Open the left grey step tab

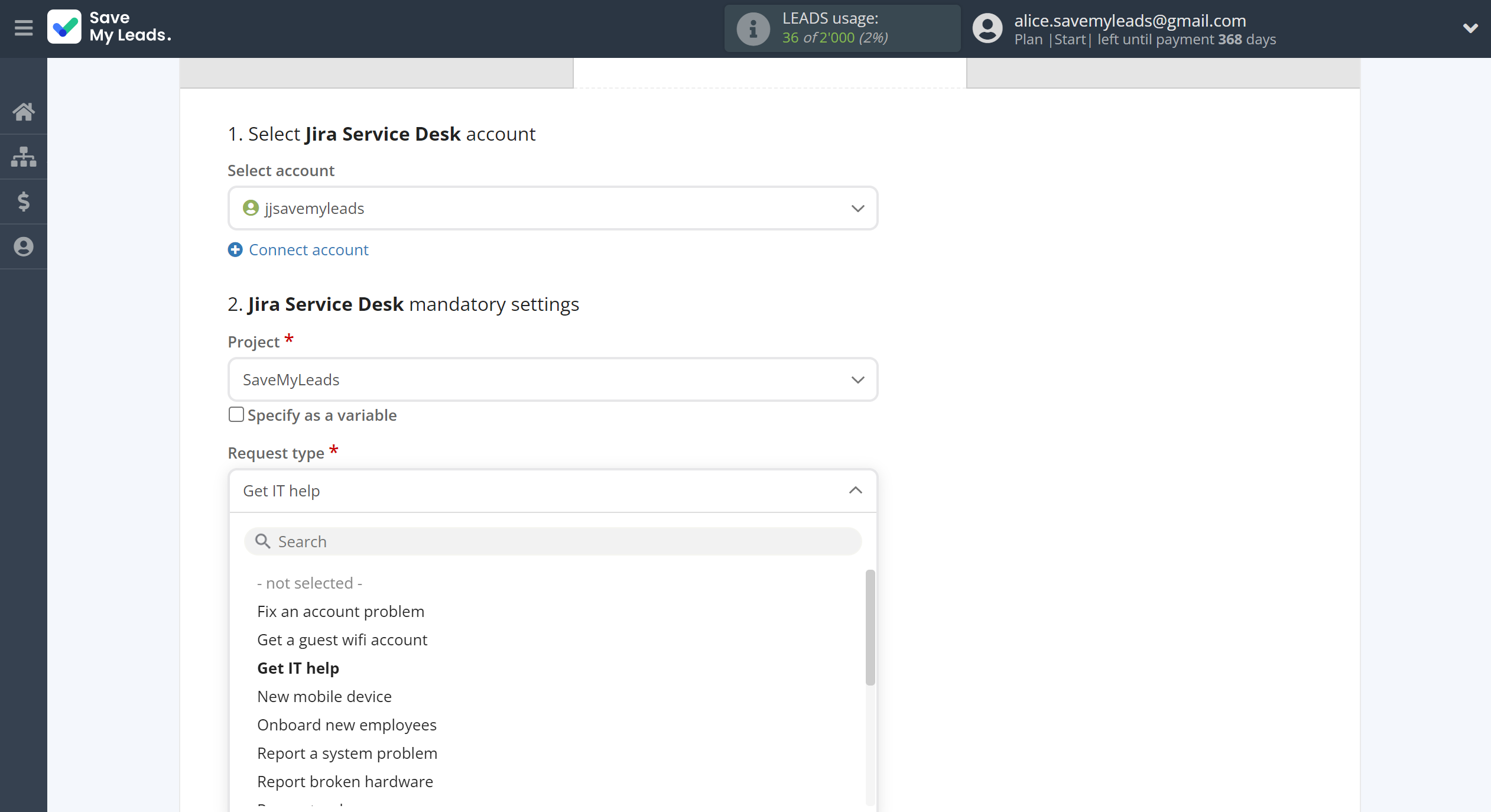376,73
